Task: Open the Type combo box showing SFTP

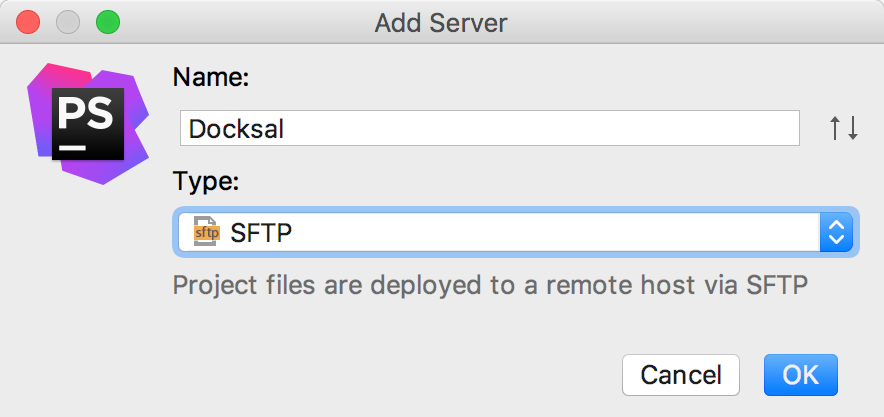Action: (x=515, y=233)
